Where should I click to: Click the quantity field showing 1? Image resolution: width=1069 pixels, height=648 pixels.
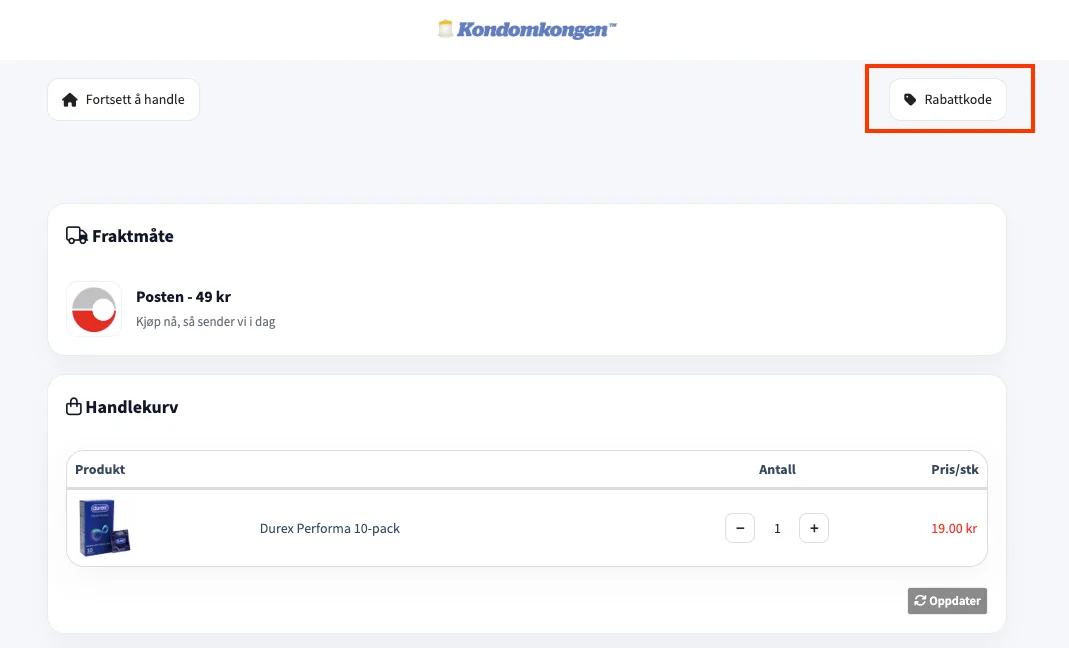click(x=777, y=529)
